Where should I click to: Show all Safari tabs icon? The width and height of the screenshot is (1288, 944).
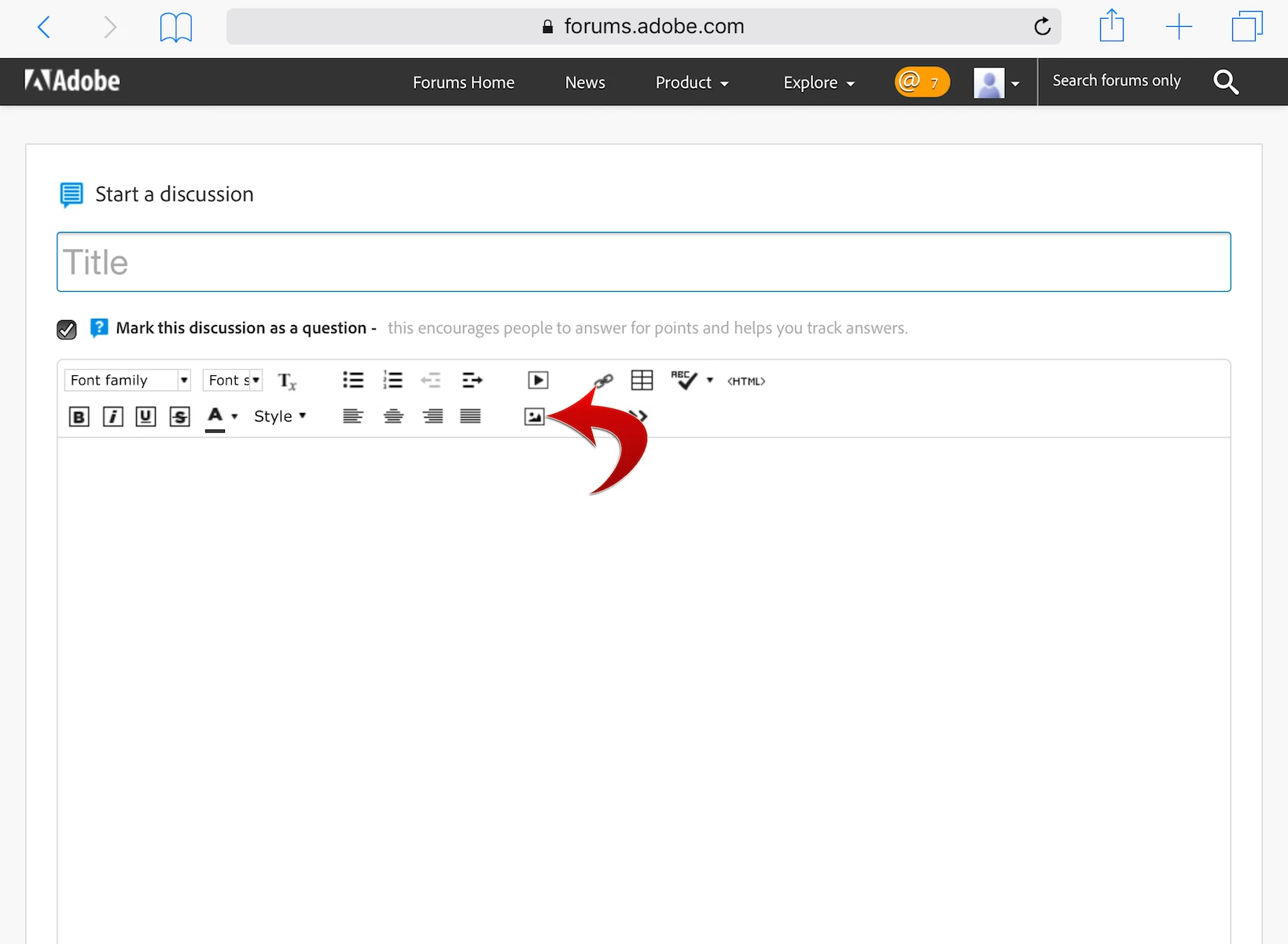pos(1247,26)
